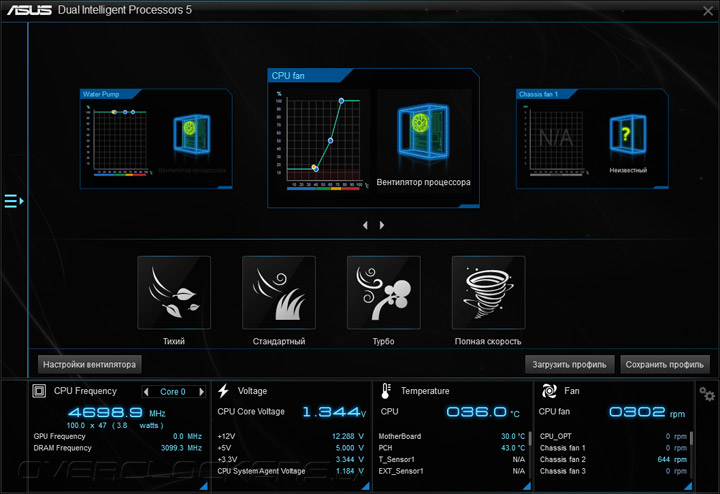
Task: Click Сохранить профиль (save profile) button
Action: [664, 365]
